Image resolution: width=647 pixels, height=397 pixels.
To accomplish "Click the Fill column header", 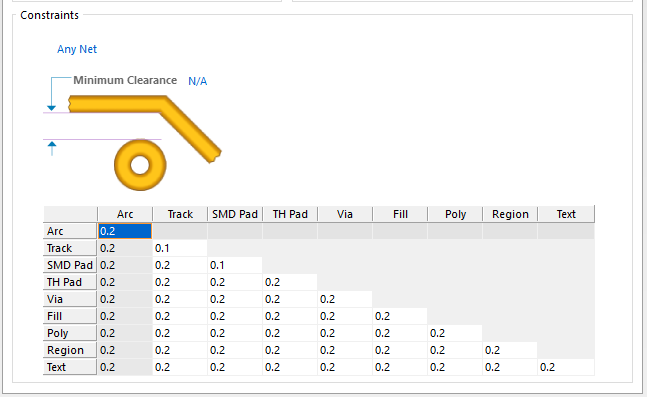I will [x=400, y=214].
